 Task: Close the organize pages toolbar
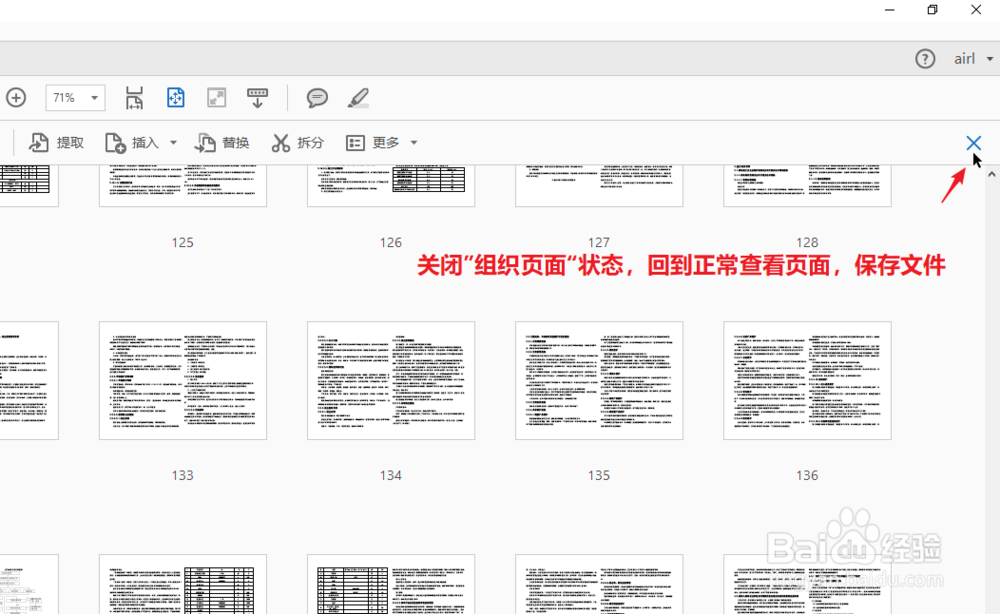pos(973,143)
